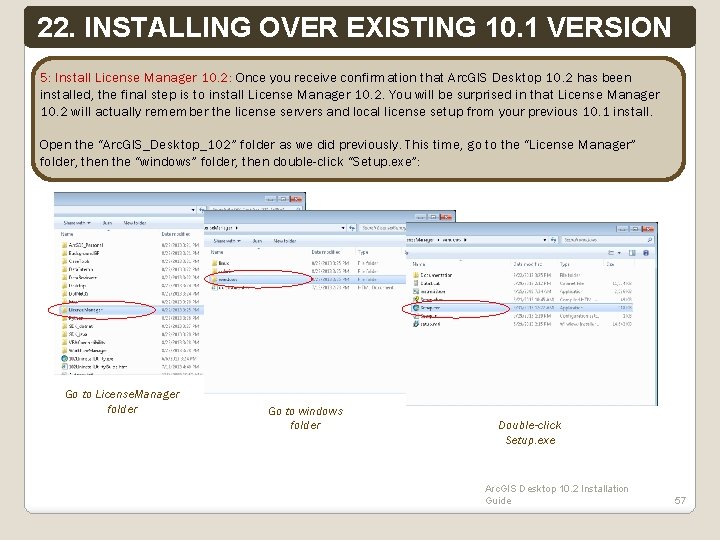Open the circled windows folder in middle window
This screenshot has height=540, width=720.
(308, 279)
